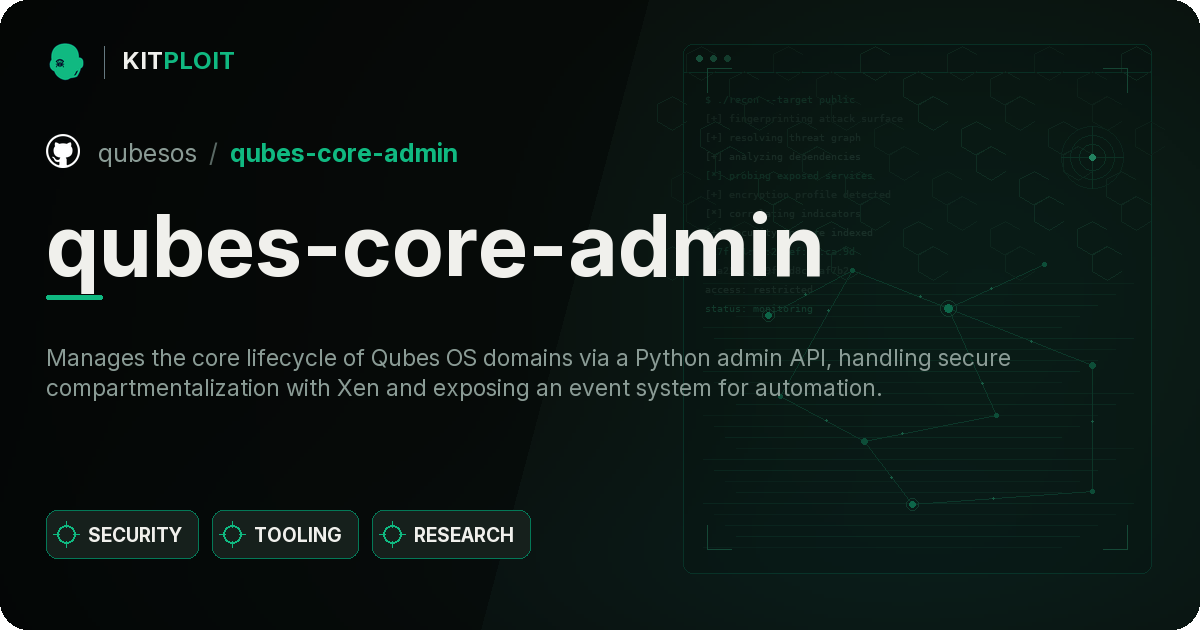Click the radar target icon in terminal panel
The image size is (1200, 630).
pos(1092,157)
